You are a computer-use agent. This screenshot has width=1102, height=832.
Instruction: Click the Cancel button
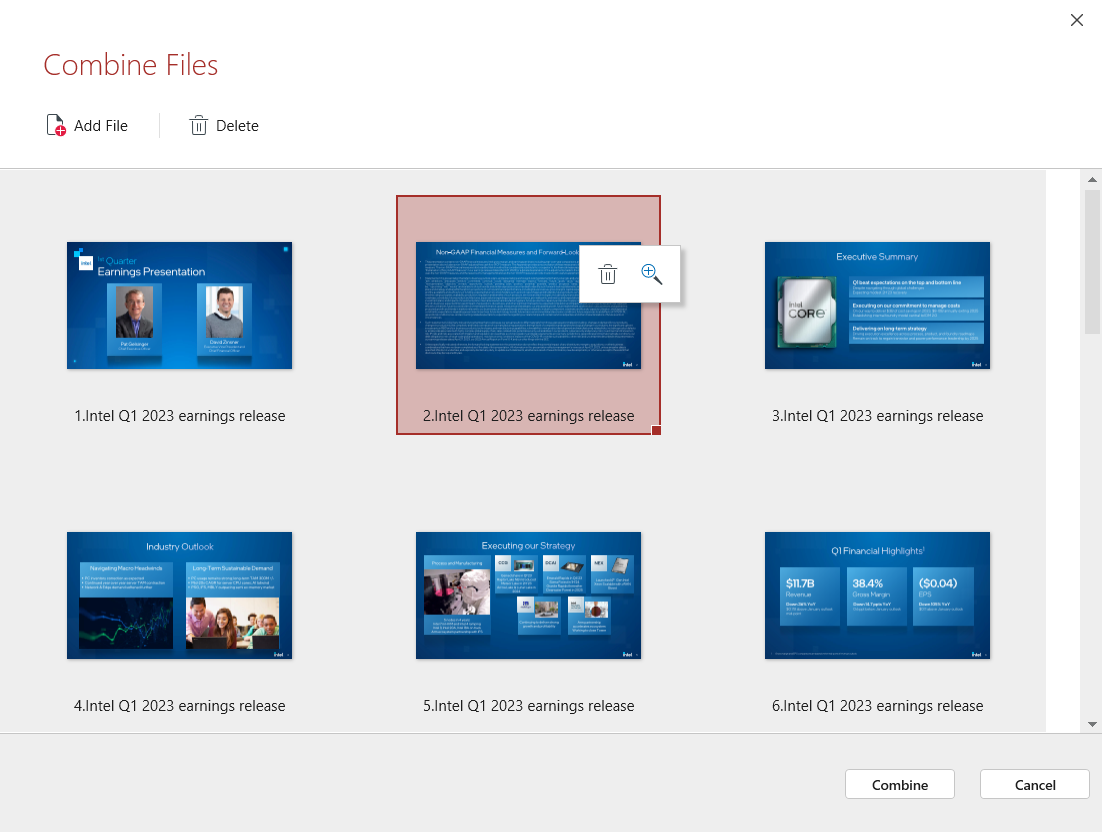pos(1035,784)
